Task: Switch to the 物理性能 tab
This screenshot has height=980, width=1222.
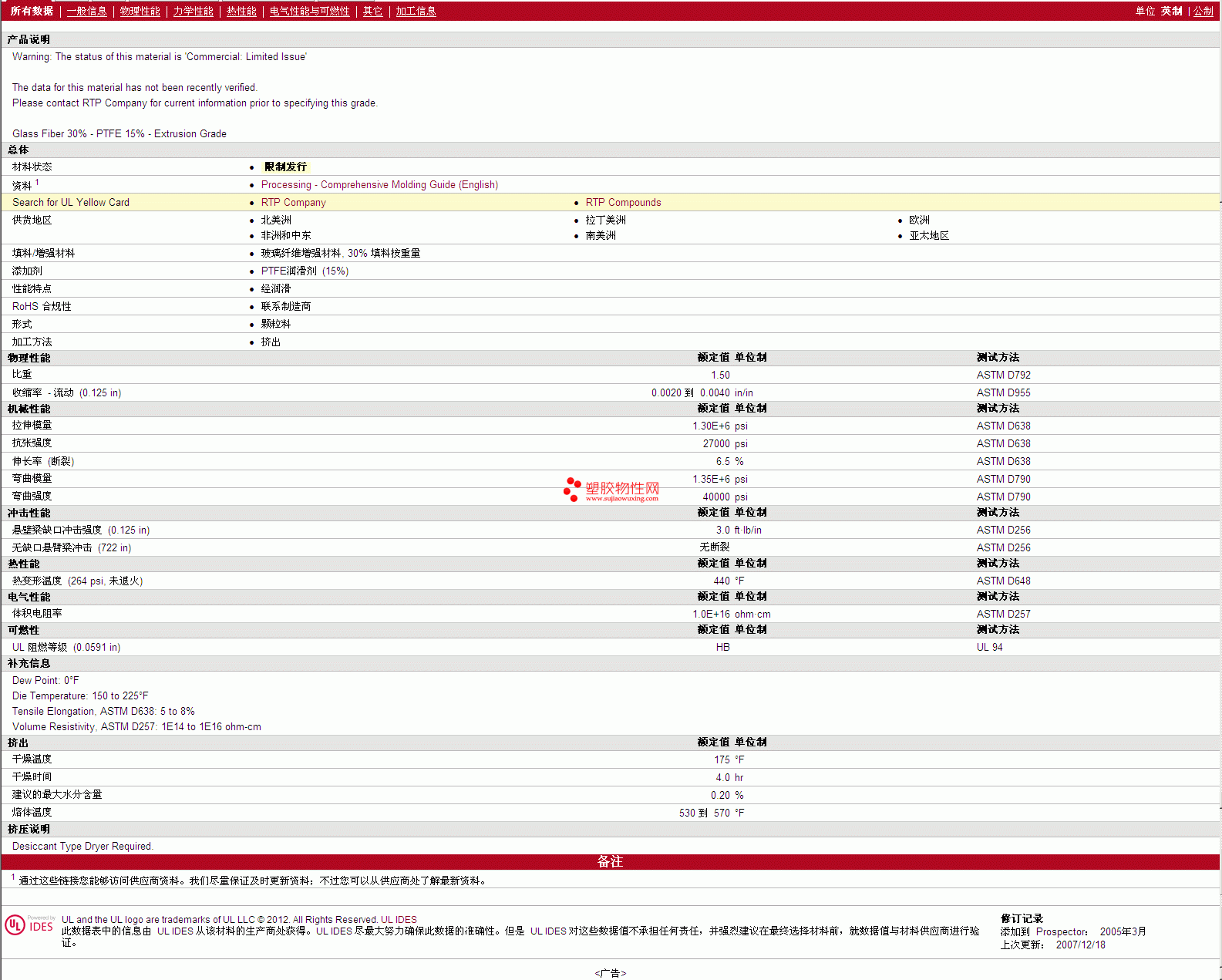Action: [x=140, y=11]
